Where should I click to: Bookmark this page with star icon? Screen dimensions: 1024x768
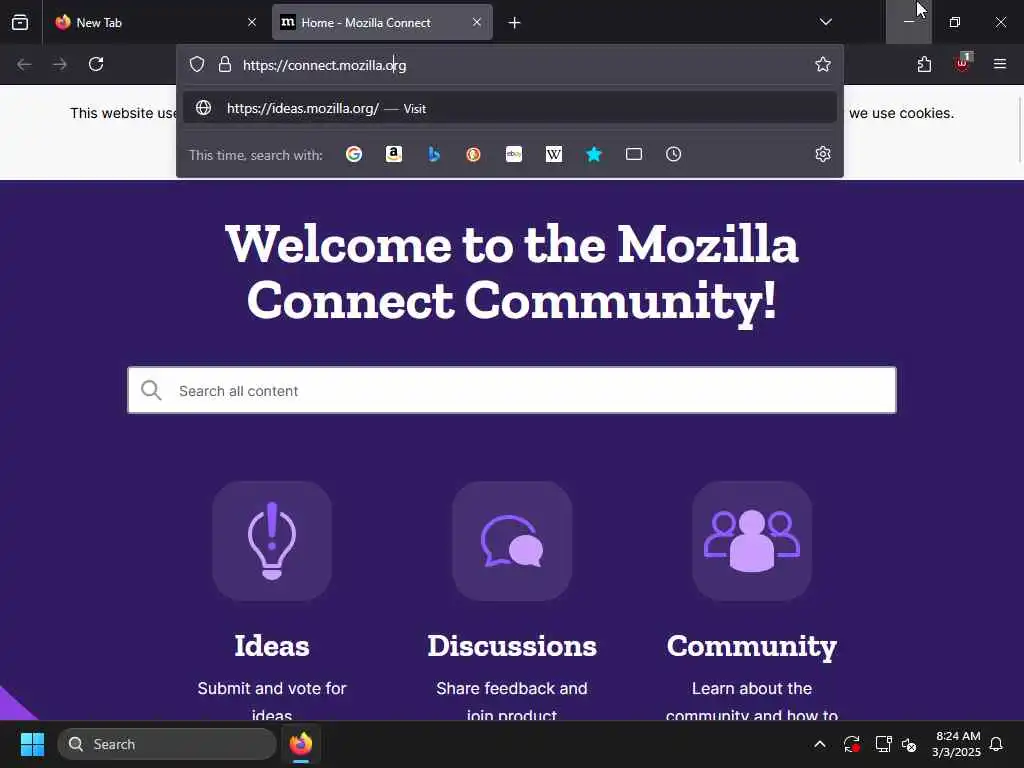[x=823, y=64]
